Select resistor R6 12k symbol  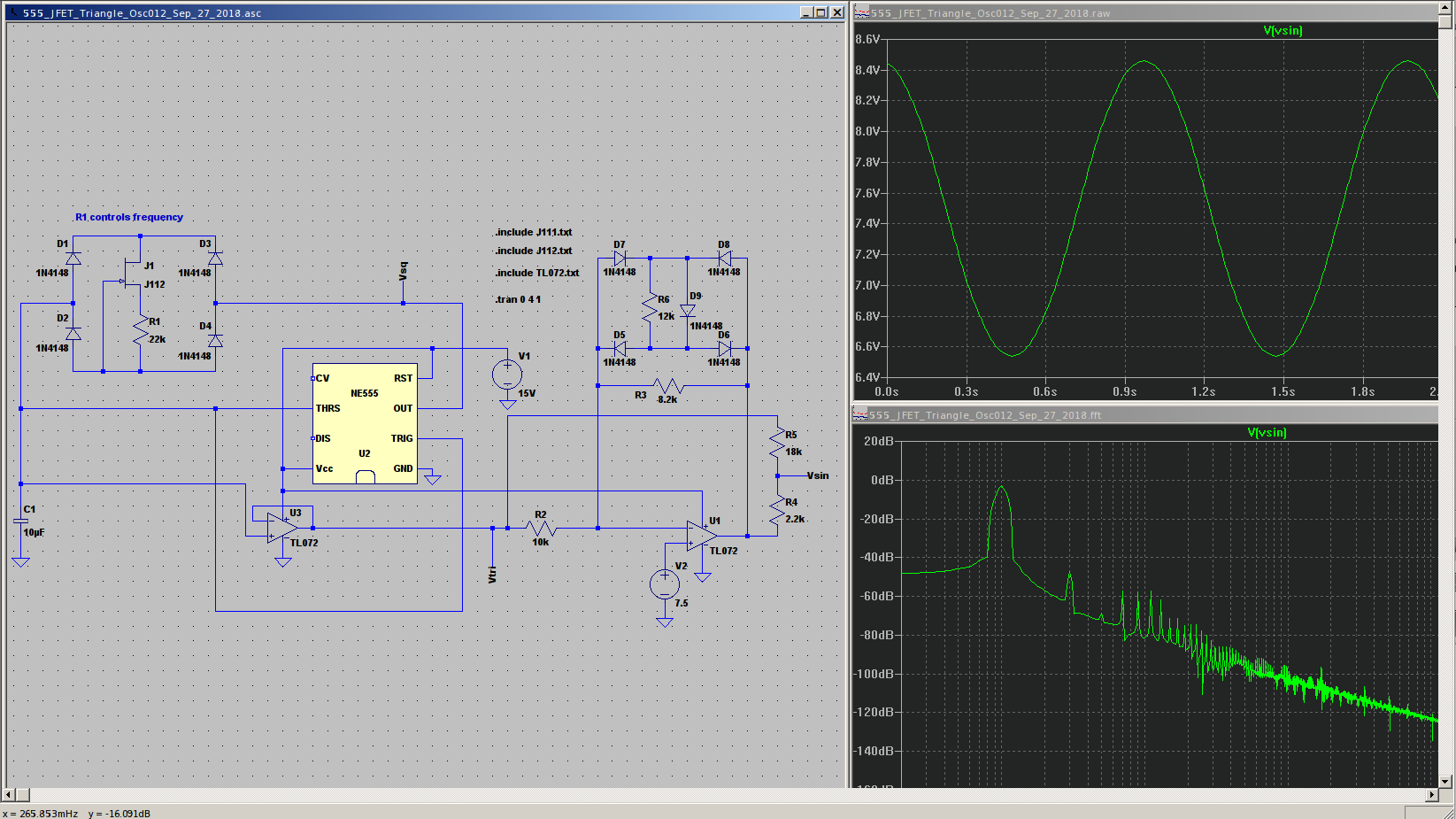coord(650,308)
